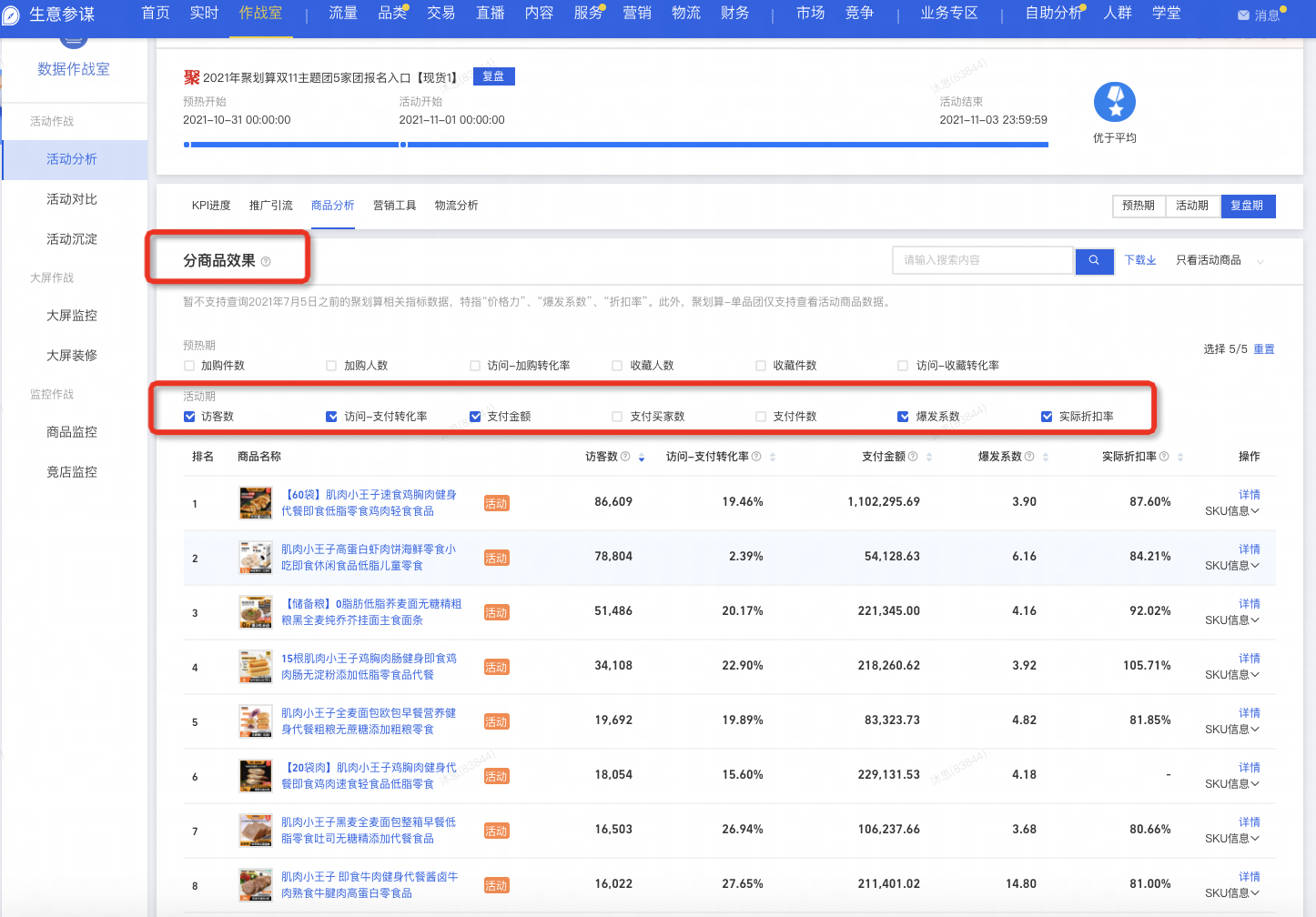Open 详情 for rank 1 product

1250,495
